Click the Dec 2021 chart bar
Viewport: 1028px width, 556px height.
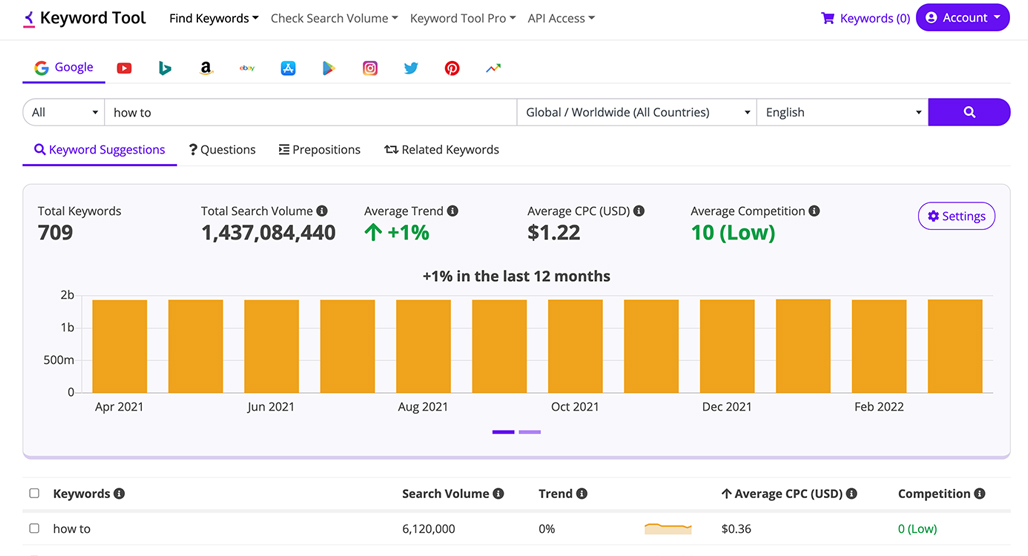pyautogui.click(x=727, y=346)
